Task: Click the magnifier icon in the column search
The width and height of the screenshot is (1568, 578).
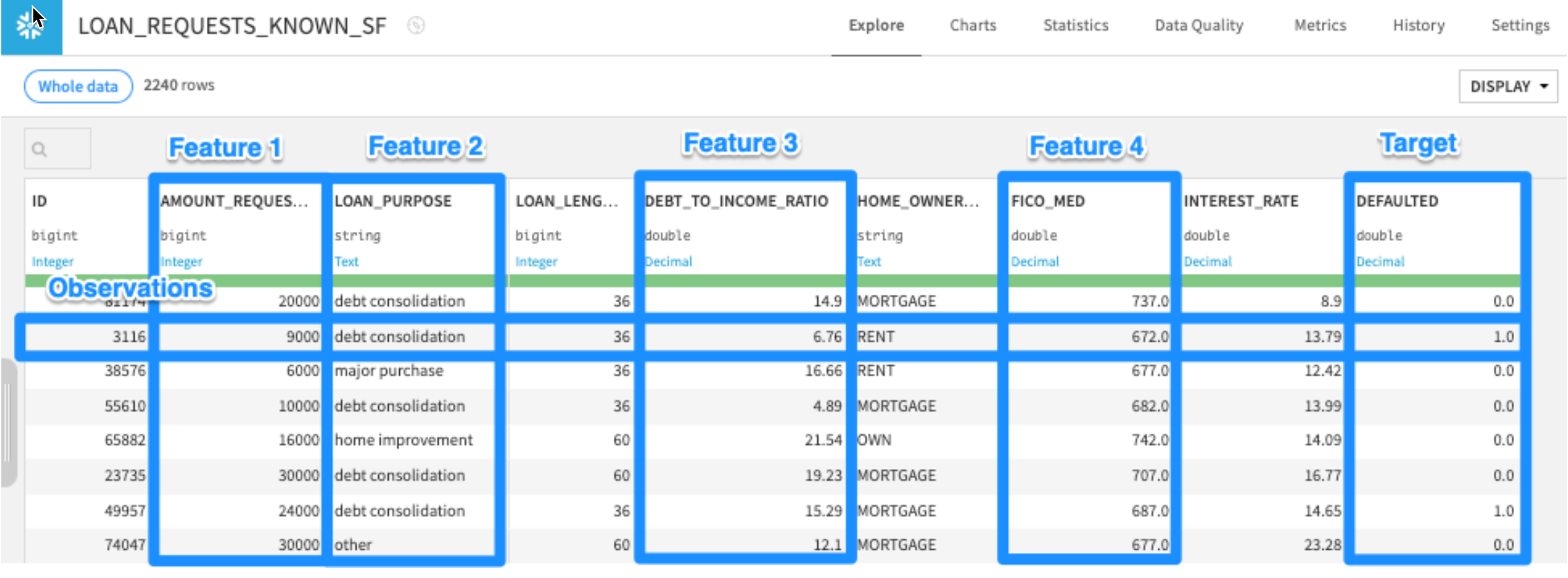Action: tap(39, 150)
